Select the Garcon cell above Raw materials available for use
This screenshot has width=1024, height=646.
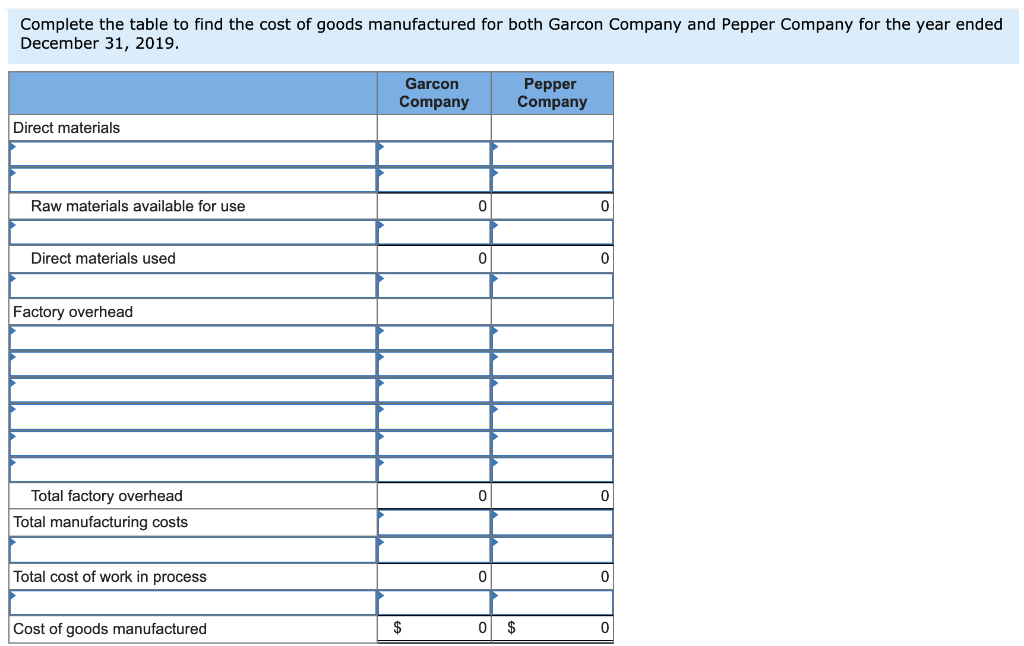[x=434, y=179]
